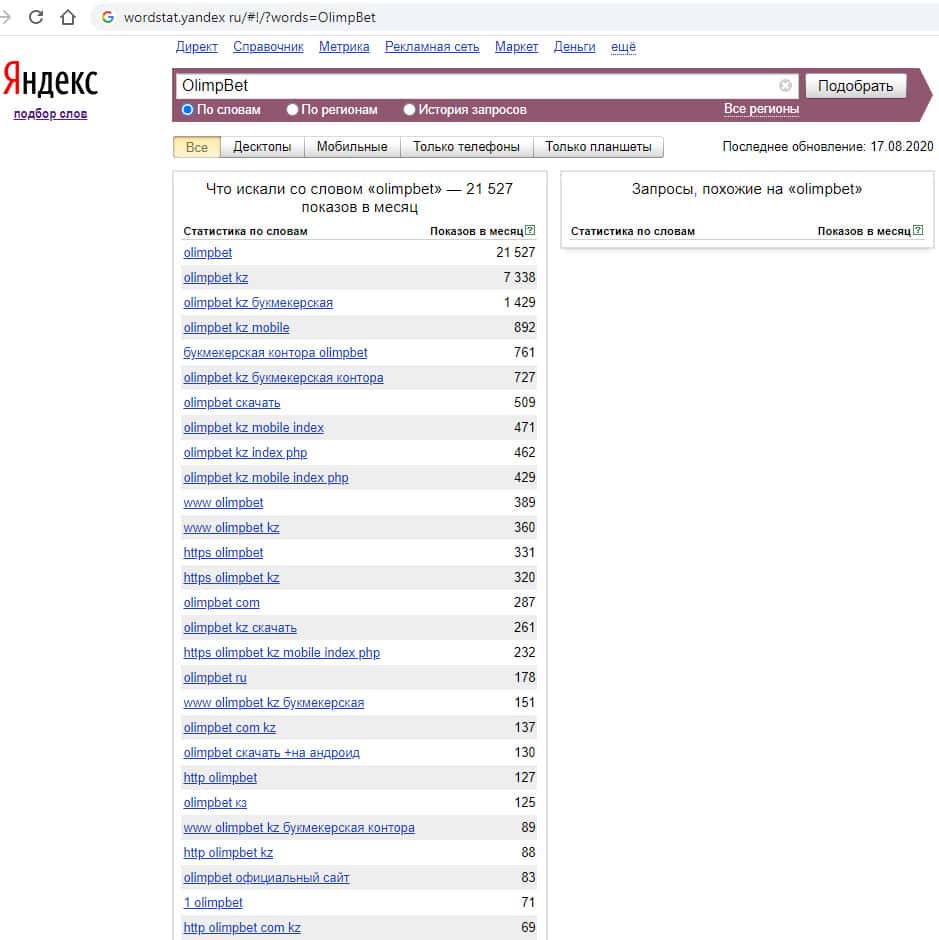Open the olimpbet kz index php link

click(245, 453)
